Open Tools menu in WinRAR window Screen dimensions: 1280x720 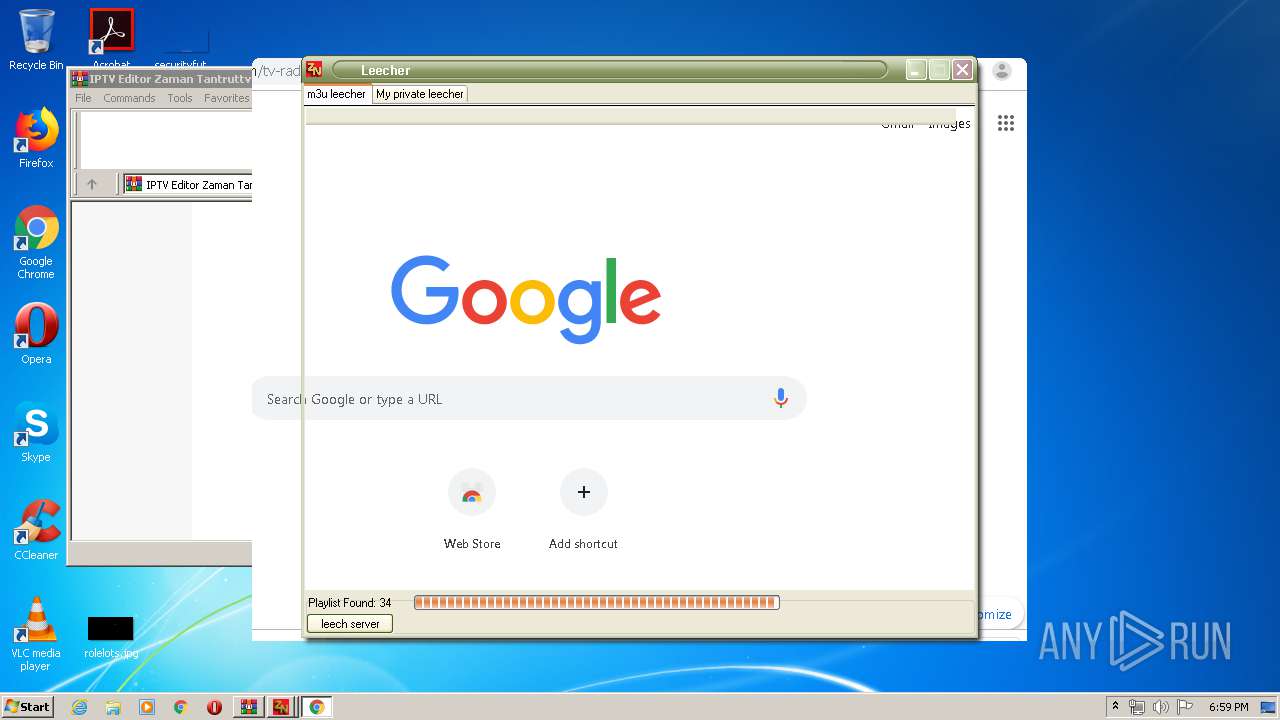click(180, 98)
